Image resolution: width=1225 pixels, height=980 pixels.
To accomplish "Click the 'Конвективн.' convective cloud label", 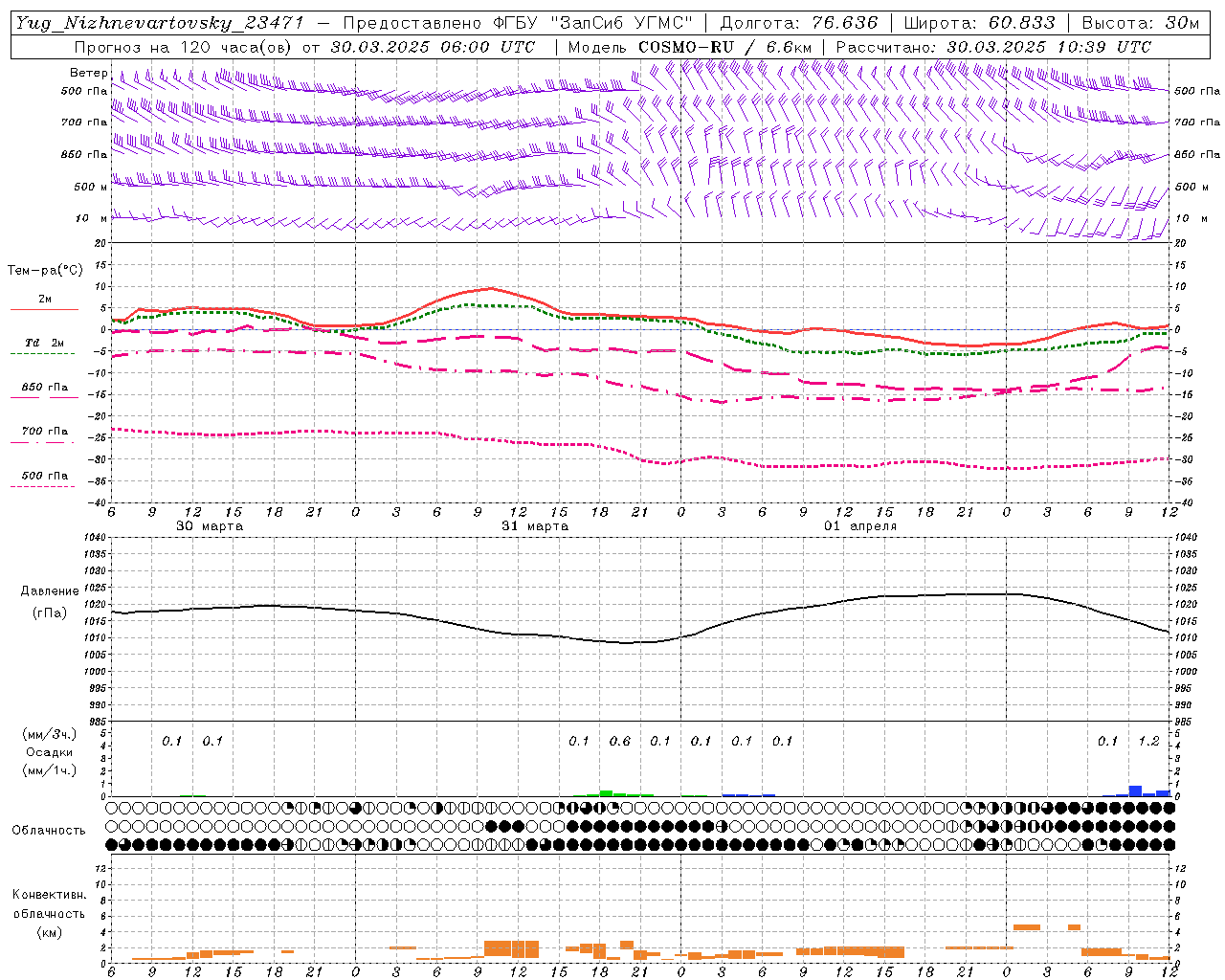I will 49,895.
